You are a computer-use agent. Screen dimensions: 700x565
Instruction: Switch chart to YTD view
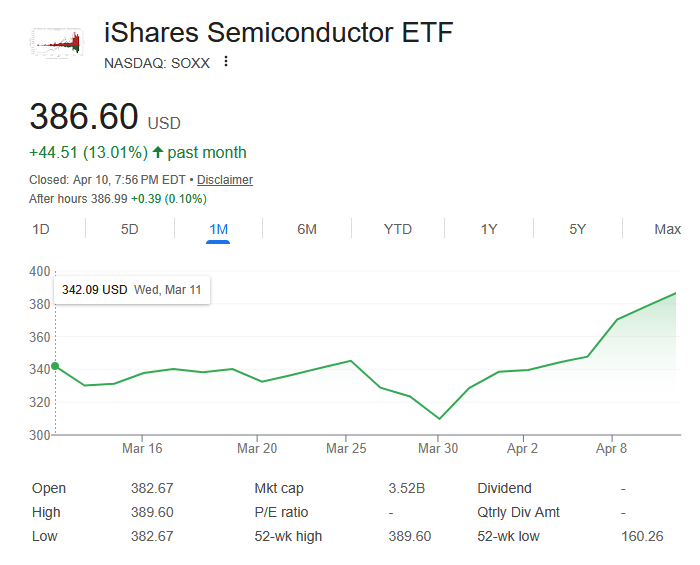tap(397, 229)
